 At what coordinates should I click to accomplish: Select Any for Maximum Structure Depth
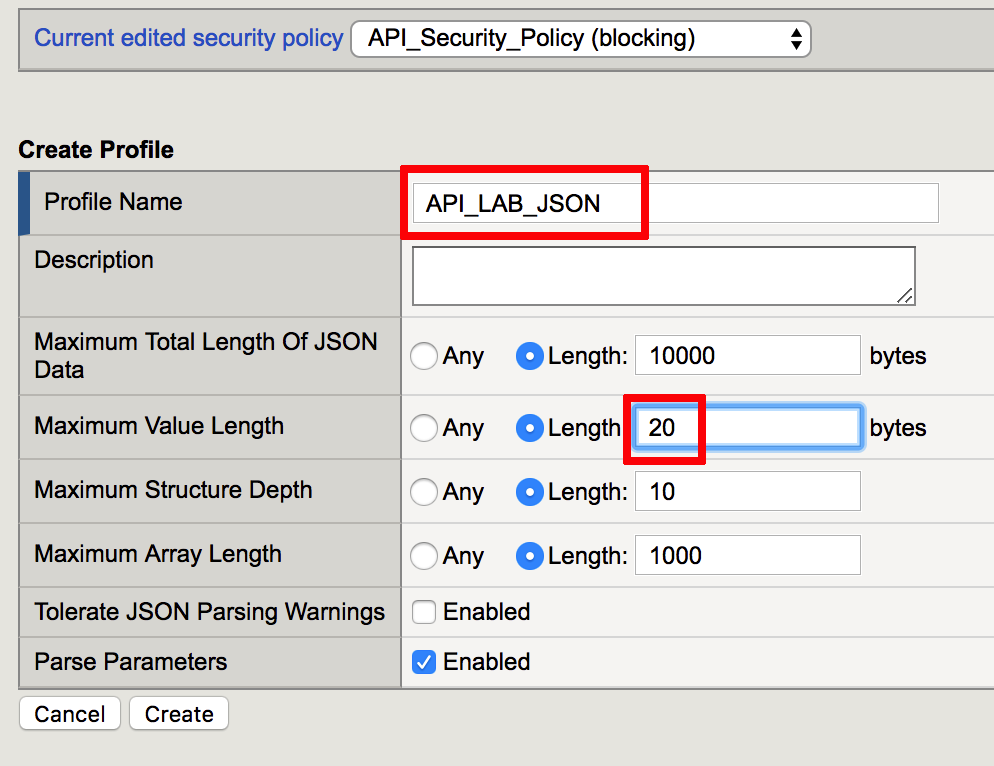tap(423, 492)
